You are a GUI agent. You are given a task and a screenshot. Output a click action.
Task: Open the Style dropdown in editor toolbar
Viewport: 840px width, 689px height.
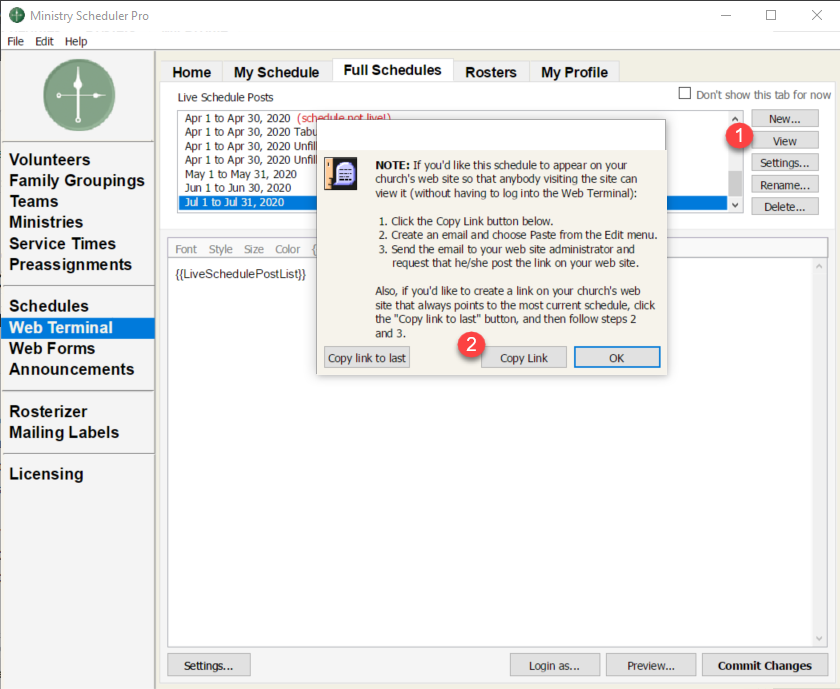pyautogui.click(x=220, y=249)
